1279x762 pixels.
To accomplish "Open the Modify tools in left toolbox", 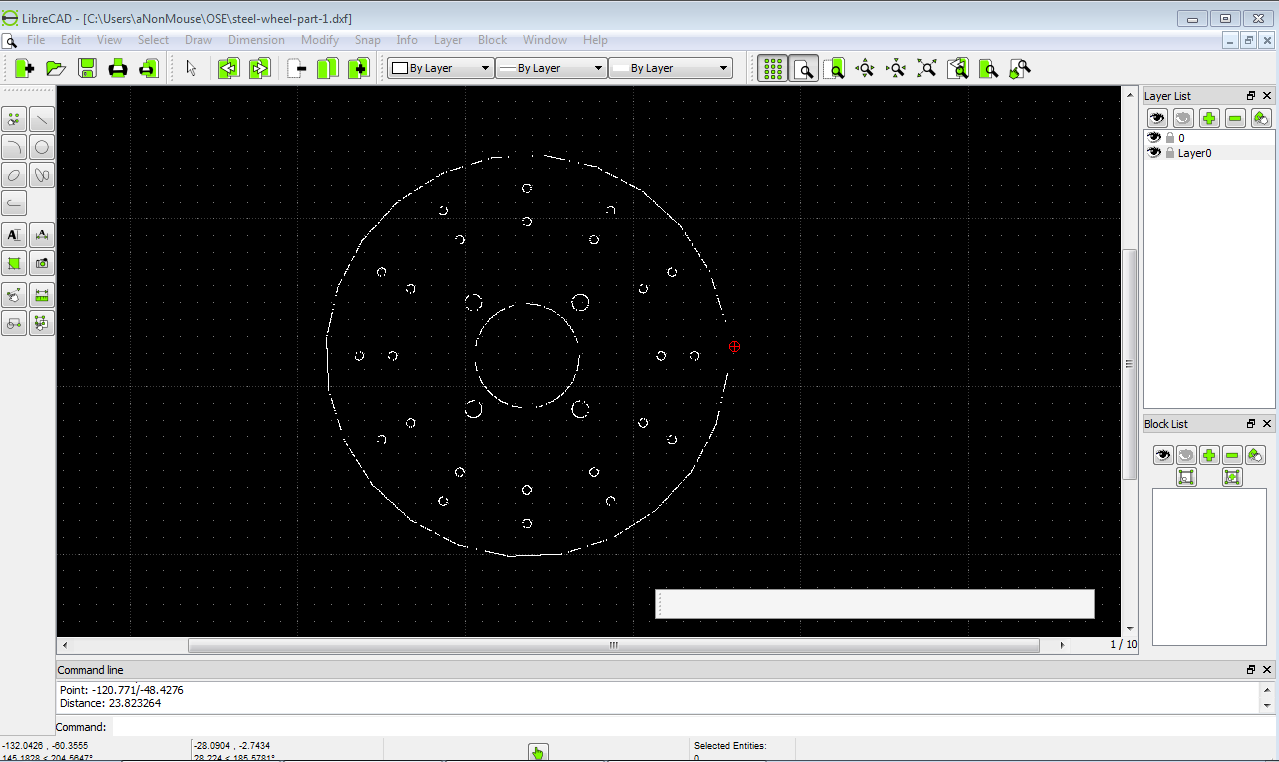I will pyautogui.click(x=14, y=294).
